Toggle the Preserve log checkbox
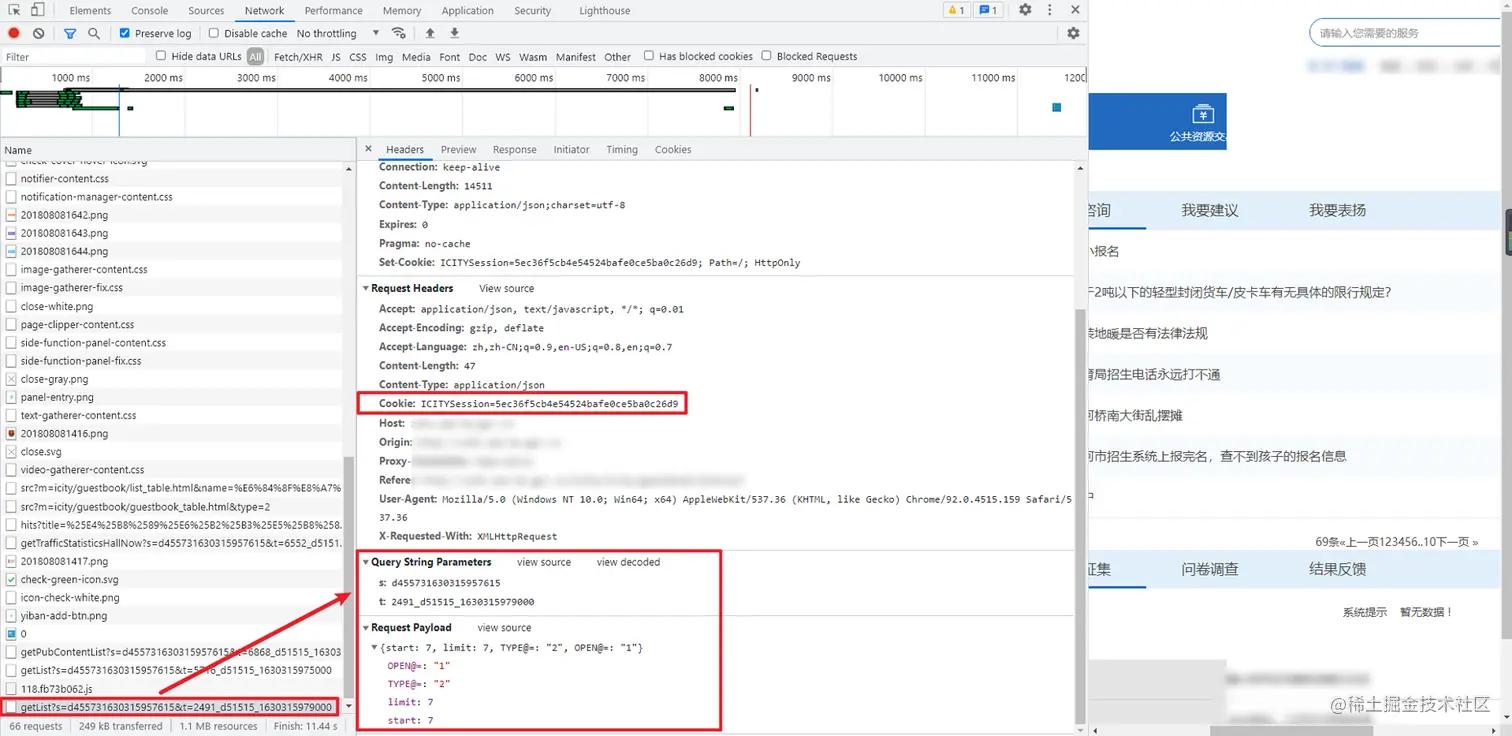Image resolution: width=1512 pixels, height=736 pixels. [x=125, y=33]
